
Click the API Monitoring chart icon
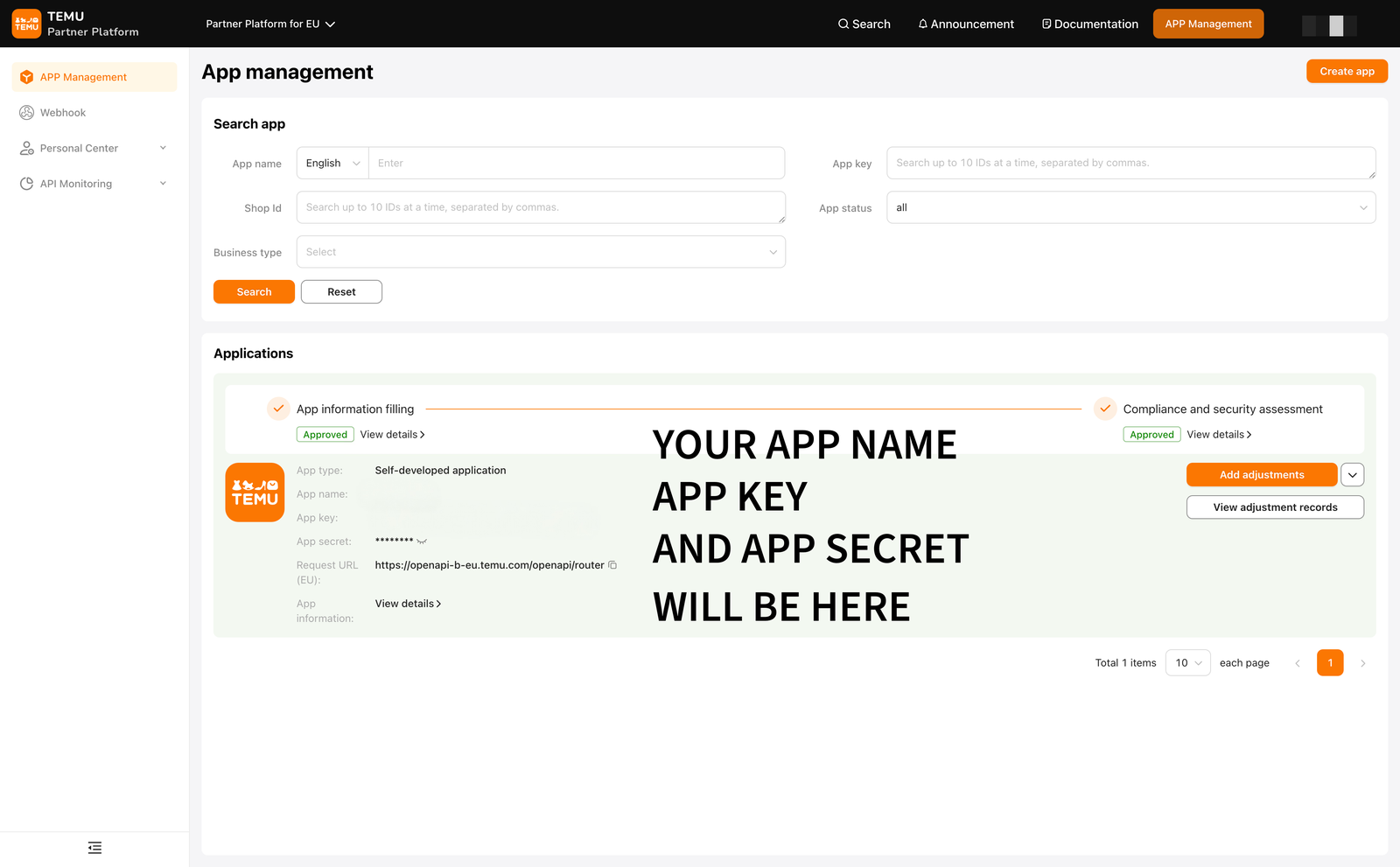tap(26, 184)
